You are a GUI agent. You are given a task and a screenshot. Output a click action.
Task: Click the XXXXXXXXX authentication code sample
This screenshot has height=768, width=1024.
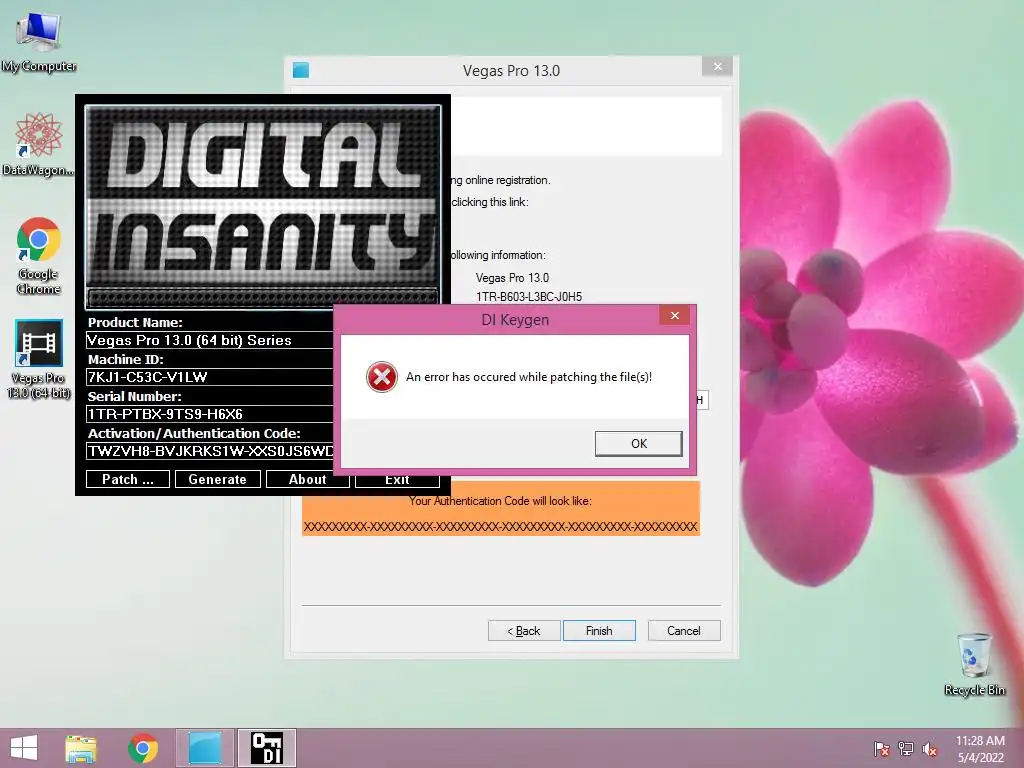[x=500, y=526]
